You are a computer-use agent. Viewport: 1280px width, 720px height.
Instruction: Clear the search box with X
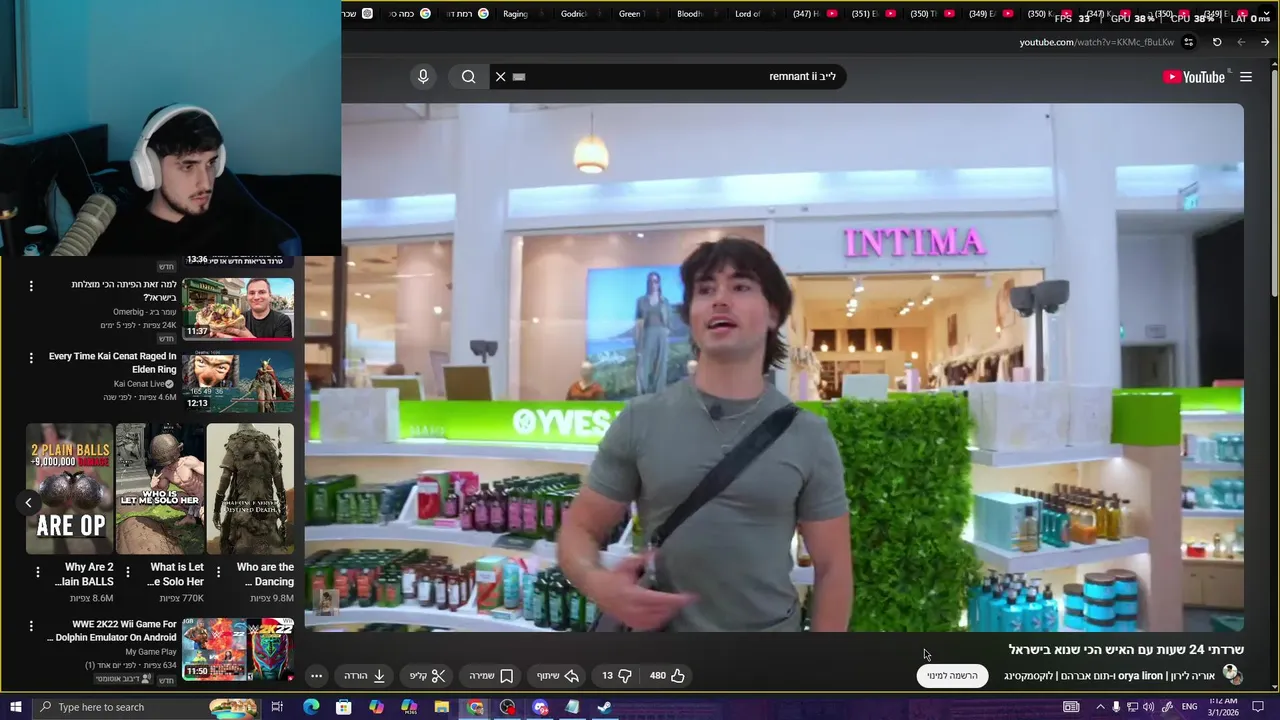coord(501,77)
